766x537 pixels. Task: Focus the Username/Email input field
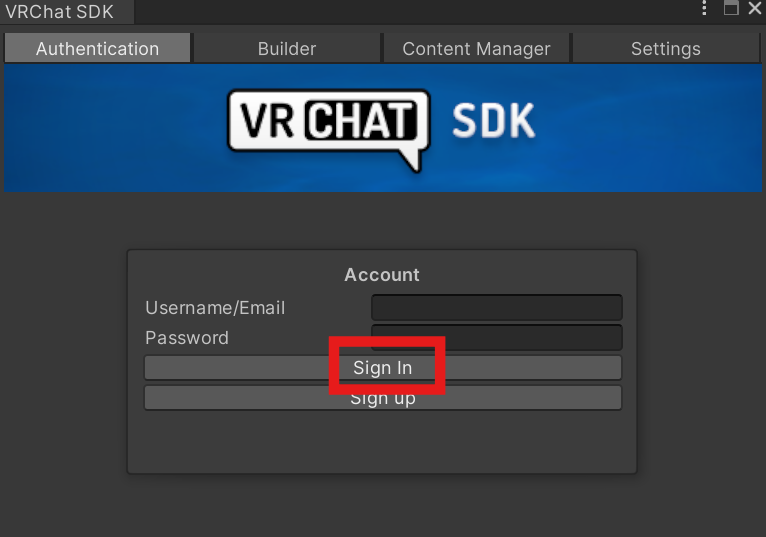(497, 307)
